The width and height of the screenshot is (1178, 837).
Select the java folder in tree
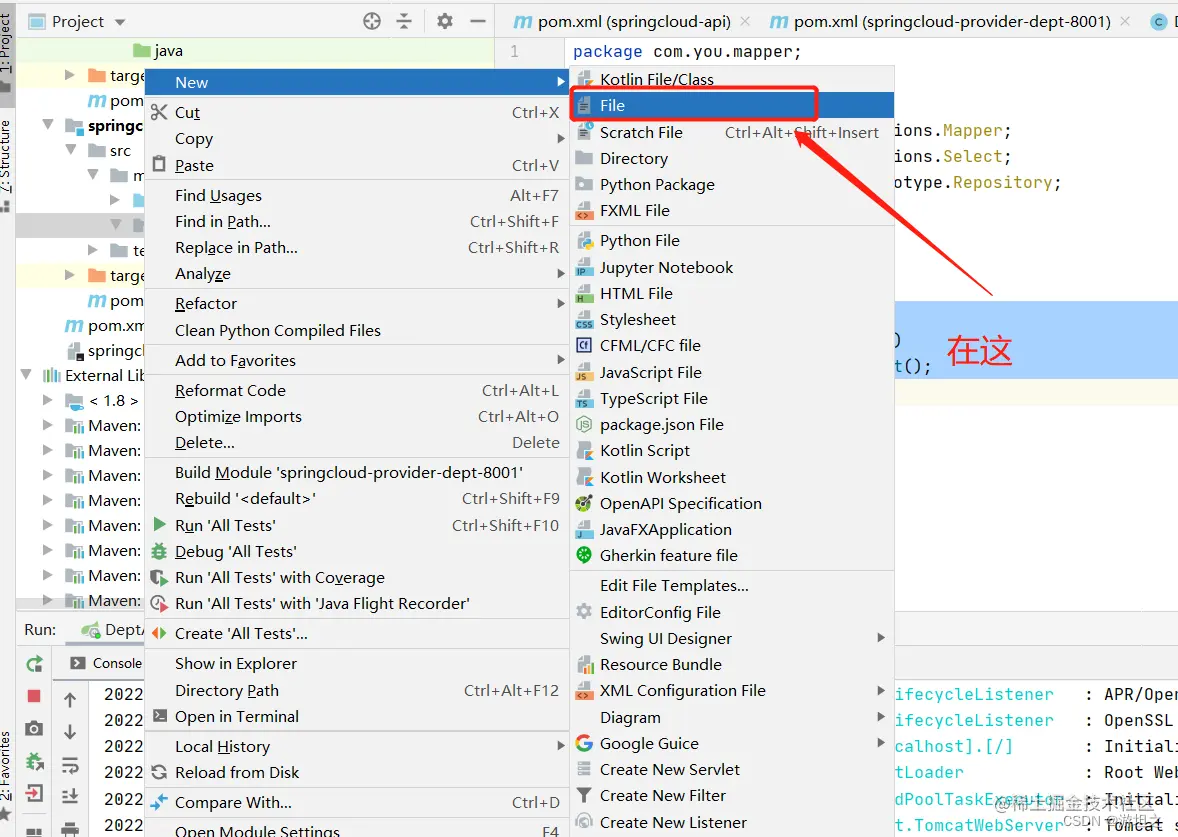[158, 51]
